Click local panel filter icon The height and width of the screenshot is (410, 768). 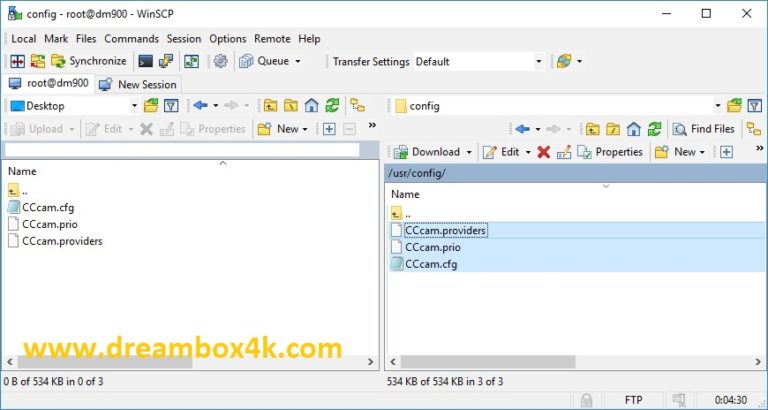[170, 105]
